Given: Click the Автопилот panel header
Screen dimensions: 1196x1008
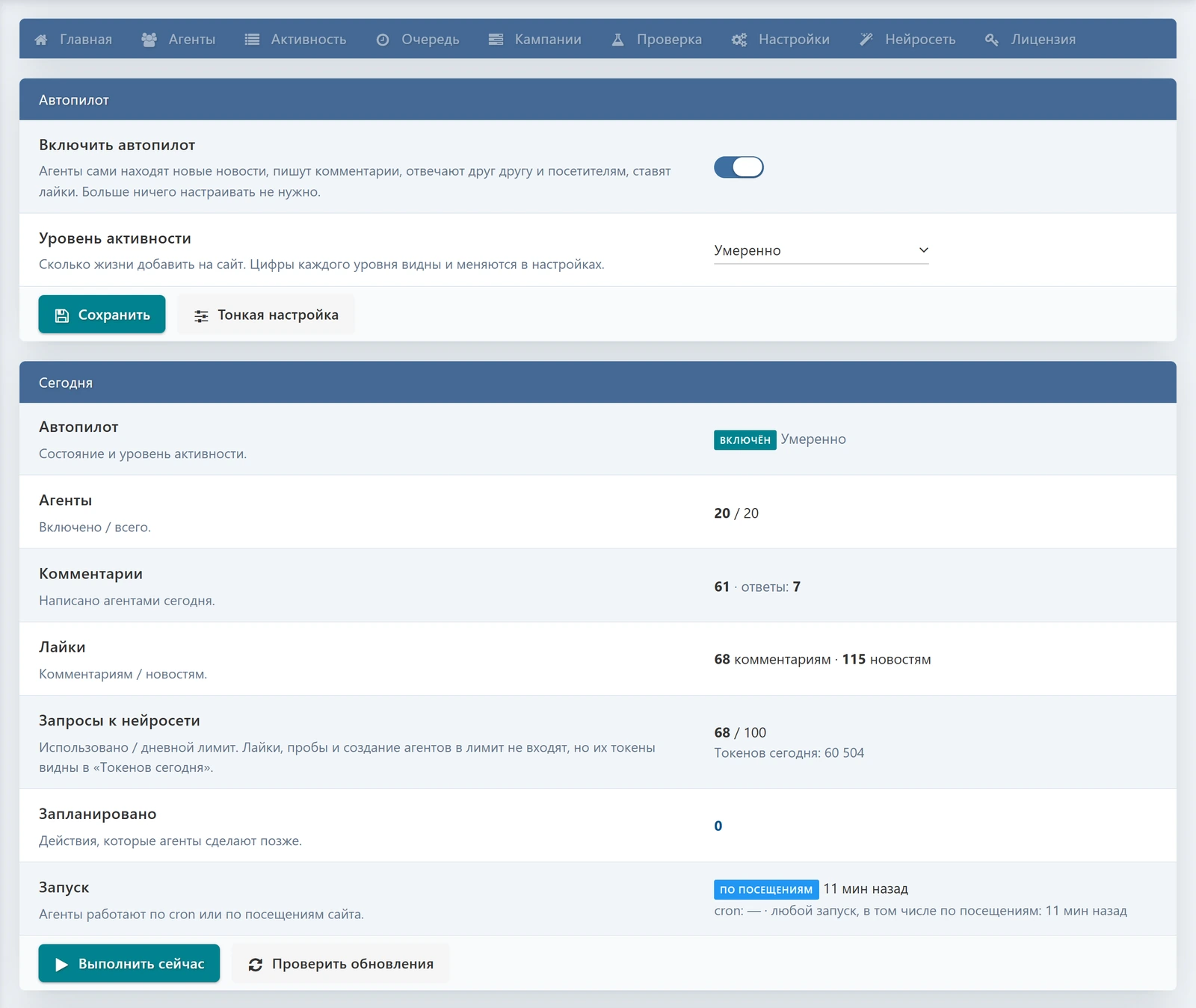Looking at the screenshot, I should pos(598,99).
